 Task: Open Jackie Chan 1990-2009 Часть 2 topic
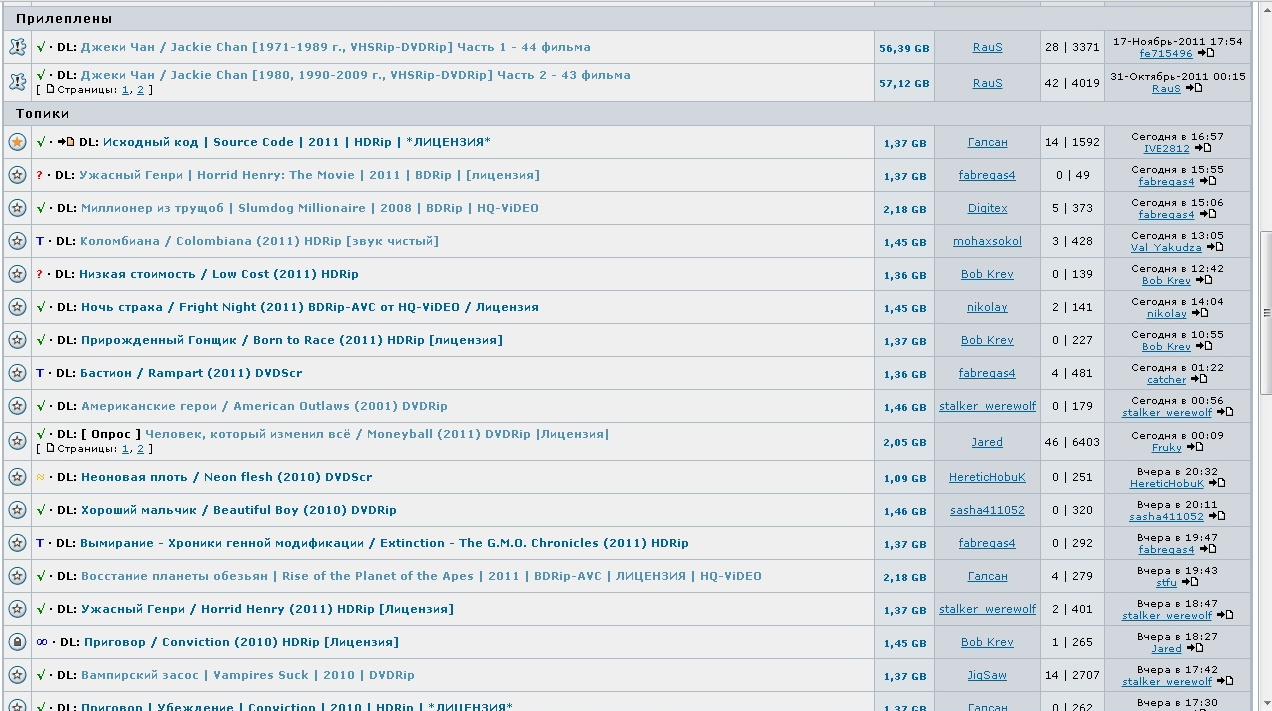[355, 75]
